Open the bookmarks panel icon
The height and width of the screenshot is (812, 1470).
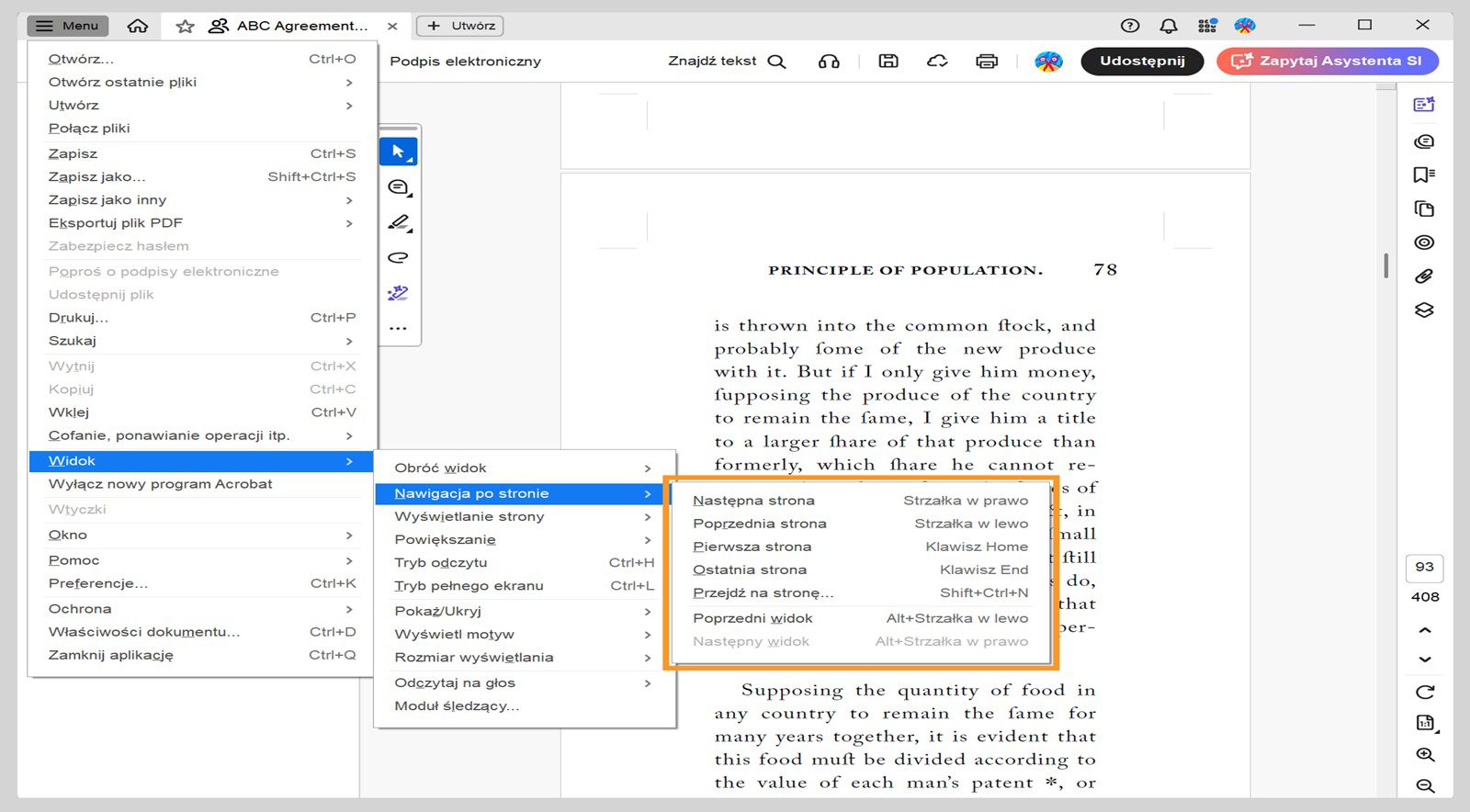tap(1424, 175)
